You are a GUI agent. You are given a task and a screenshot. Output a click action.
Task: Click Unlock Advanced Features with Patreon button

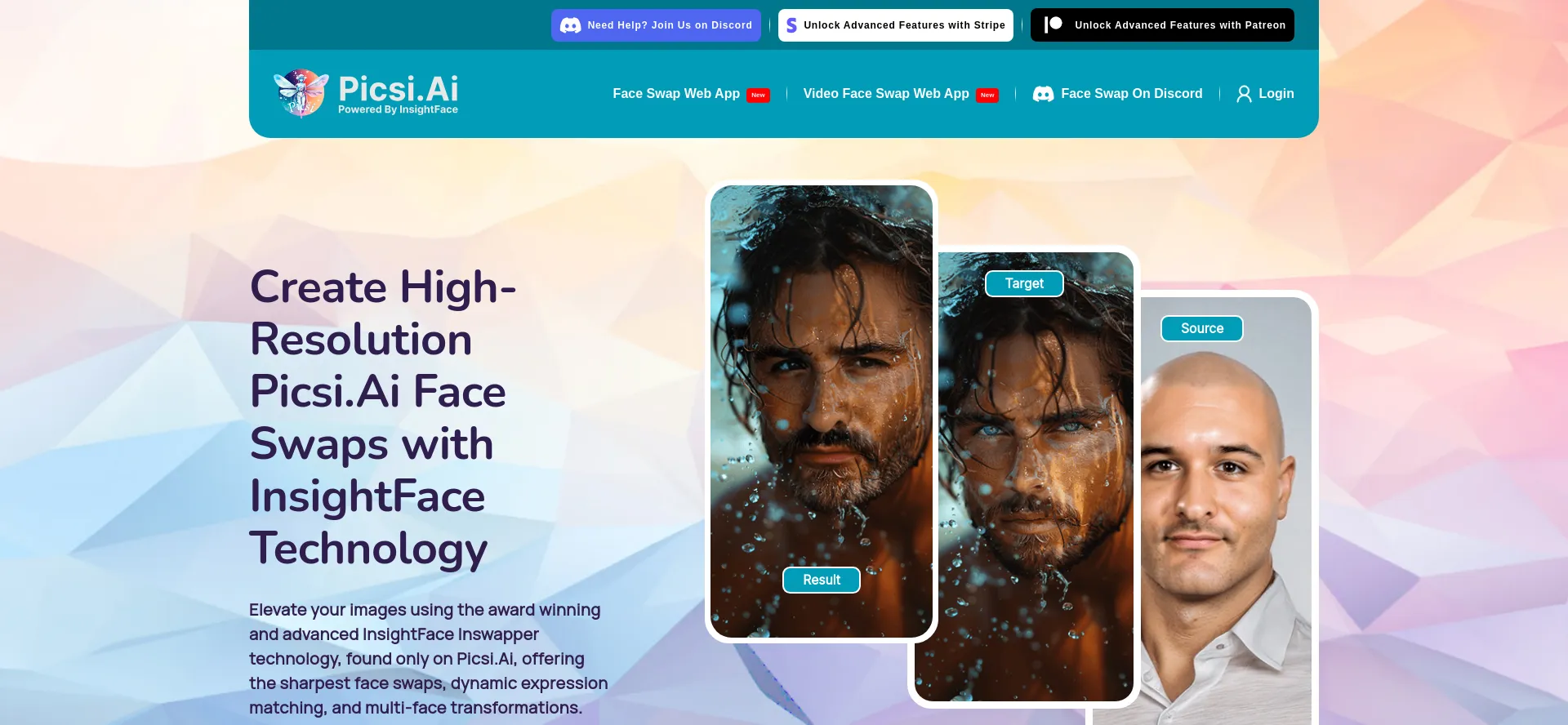(1162, 25)
